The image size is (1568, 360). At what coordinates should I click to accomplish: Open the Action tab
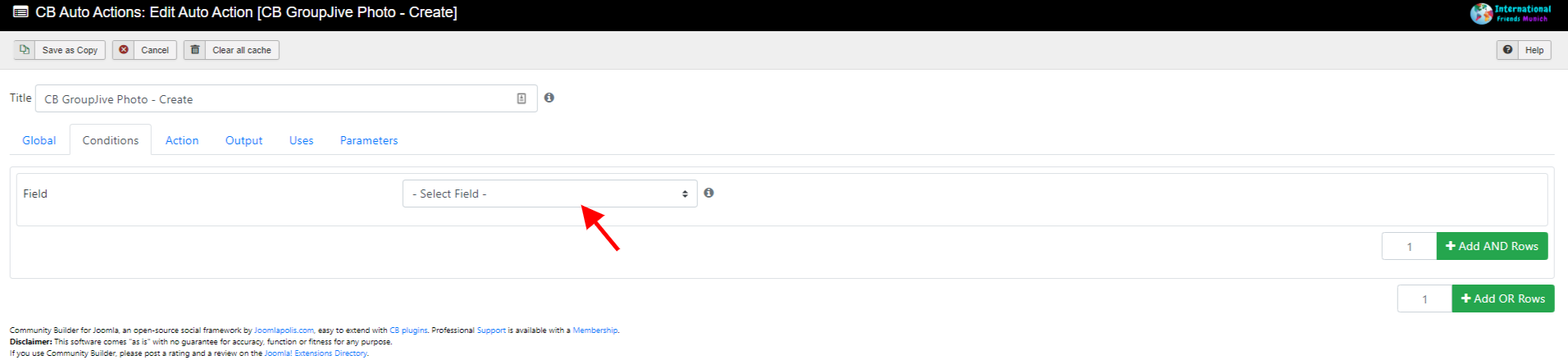pos(182,140)
